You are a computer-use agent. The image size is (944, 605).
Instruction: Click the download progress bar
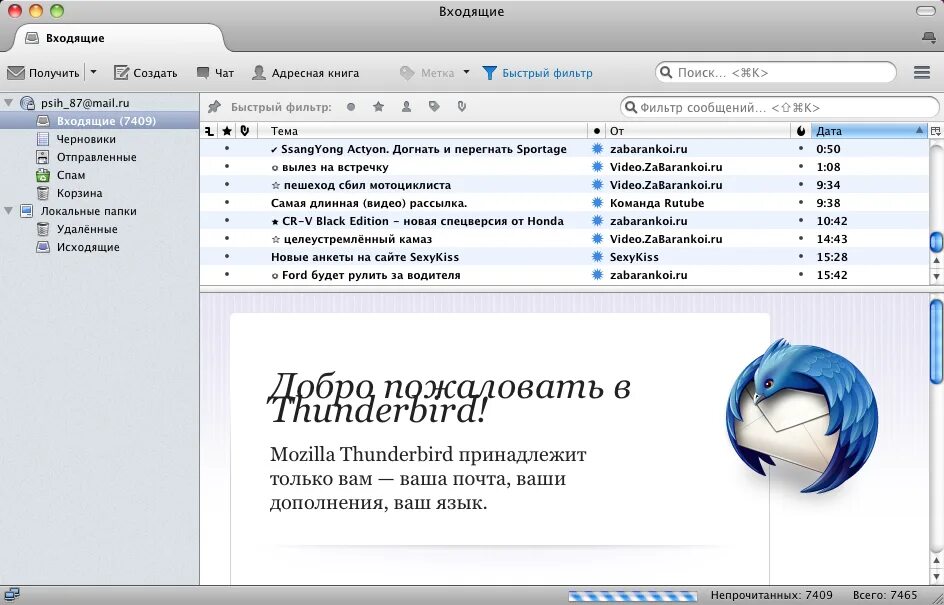point(633,596)
